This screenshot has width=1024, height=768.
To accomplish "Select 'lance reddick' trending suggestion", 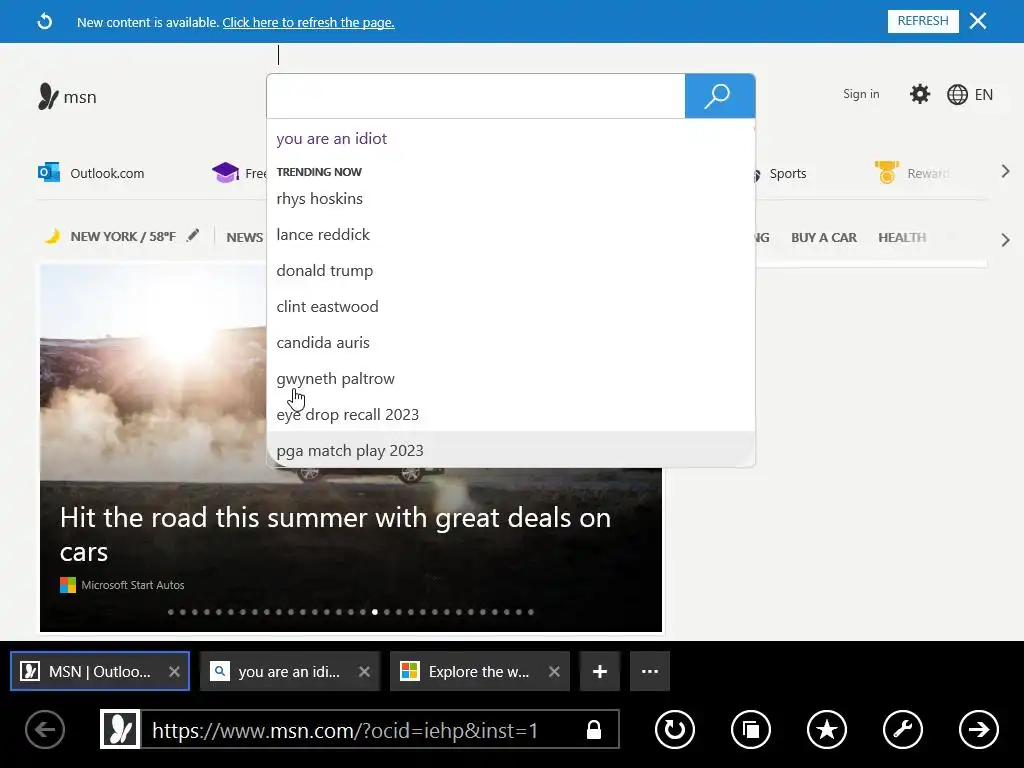I will (511, 234).
